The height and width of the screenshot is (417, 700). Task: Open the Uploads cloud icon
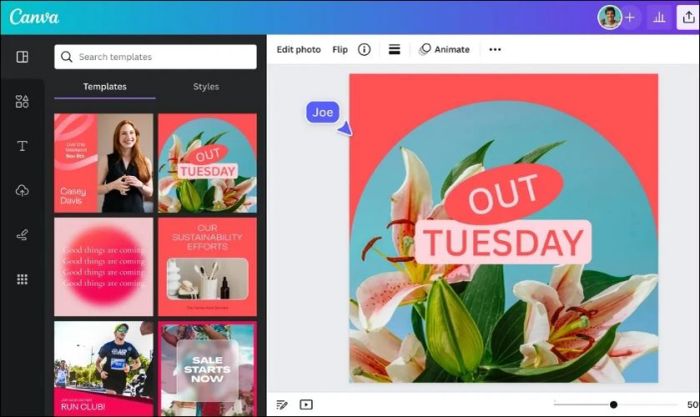[x=22, y=190]
